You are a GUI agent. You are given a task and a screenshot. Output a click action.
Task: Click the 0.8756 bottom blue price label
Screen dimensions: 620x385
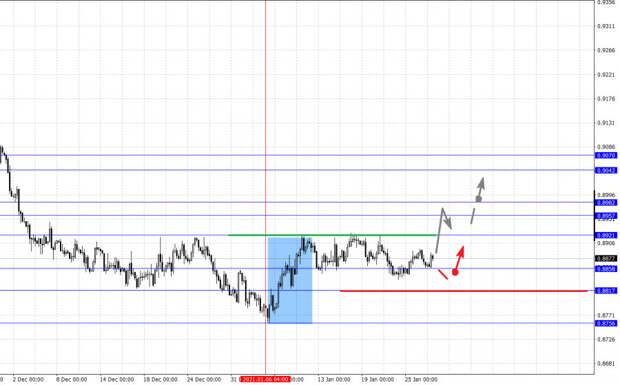[x=606, y=323]
